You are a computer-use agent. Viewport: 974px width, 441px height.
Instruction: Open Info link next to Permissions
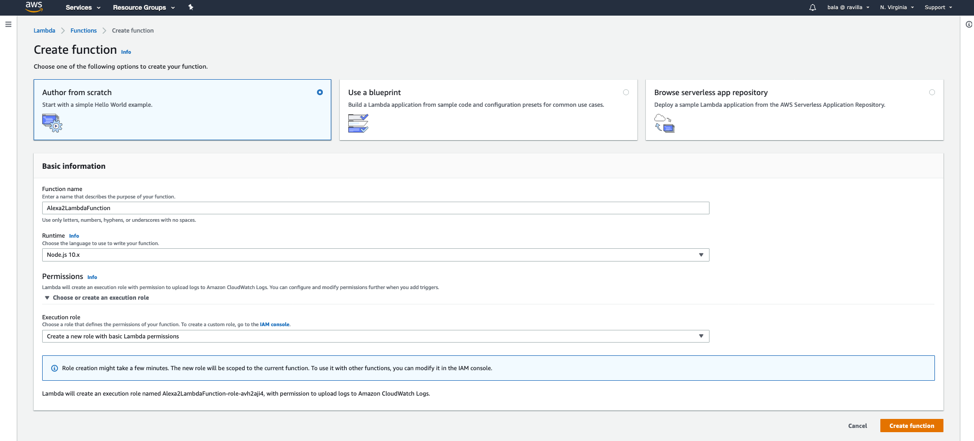92,277
